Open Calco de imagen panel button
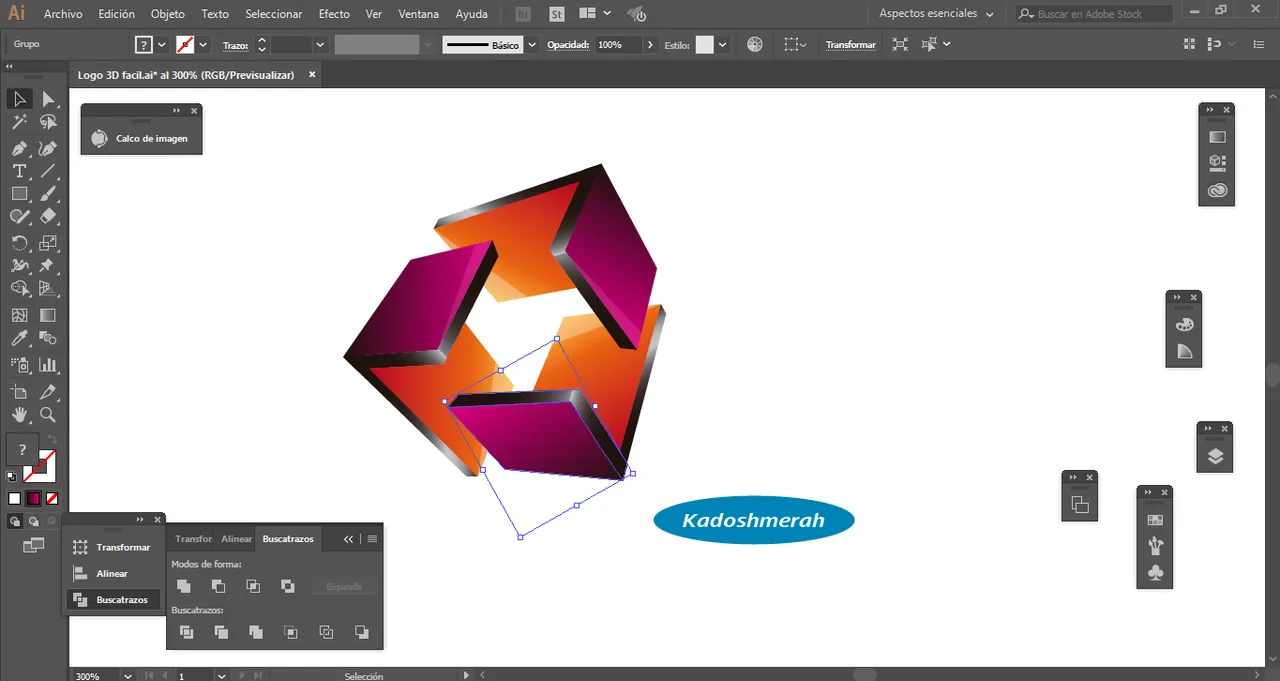The image size is (1280, 681). point(141,139)
